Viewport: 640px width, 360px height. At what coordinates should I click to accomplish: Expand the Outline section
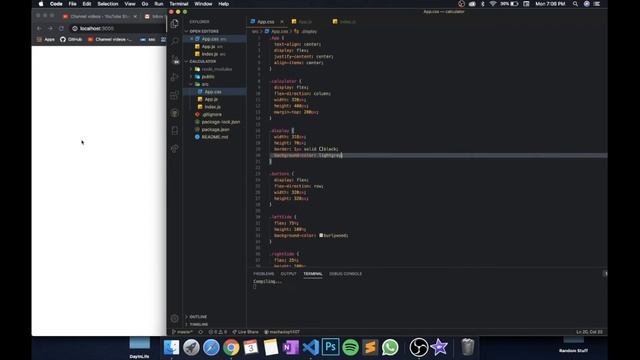[198, 317]
